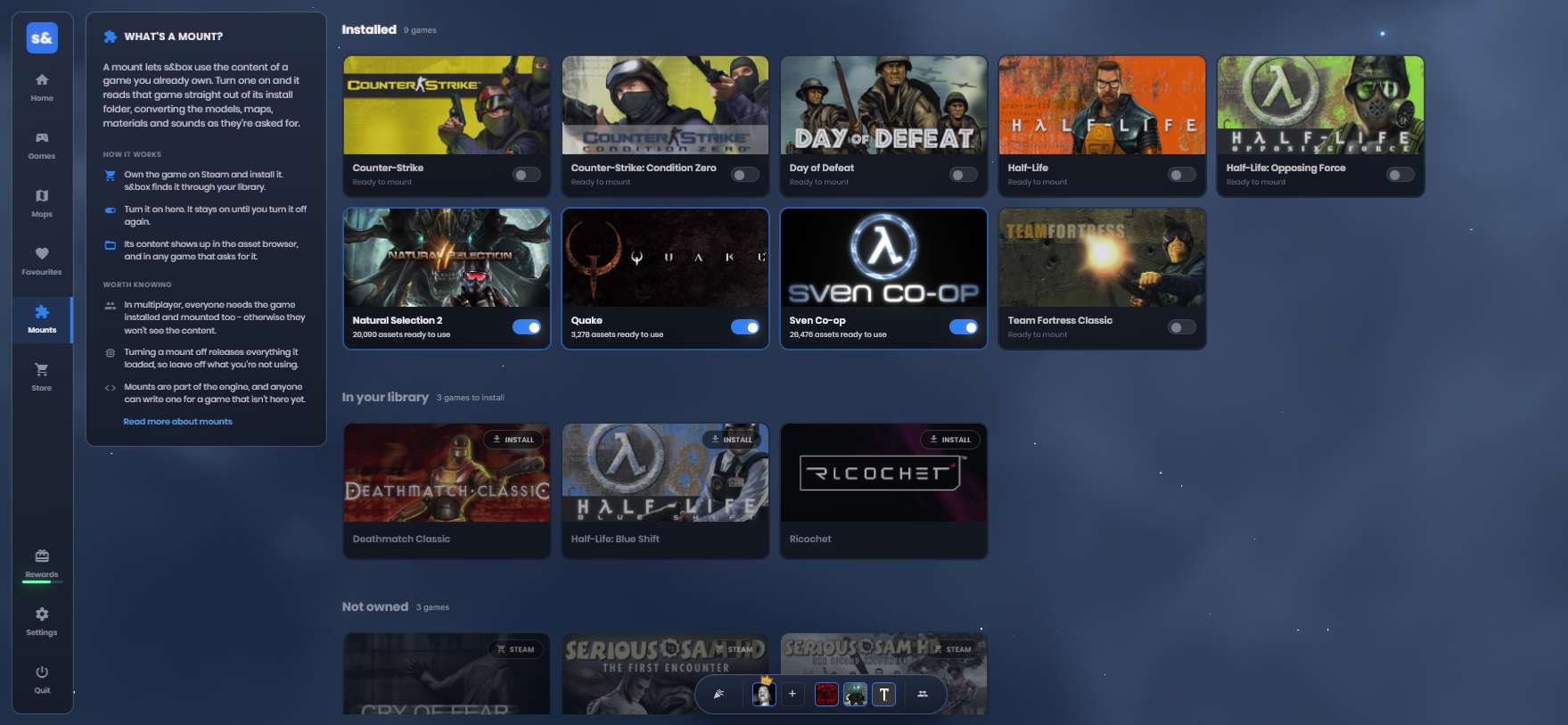The width and height of the screenshot is (1568, 725).
Task: Click the party popper icon in bottom bar
Action: click(718, 694)
